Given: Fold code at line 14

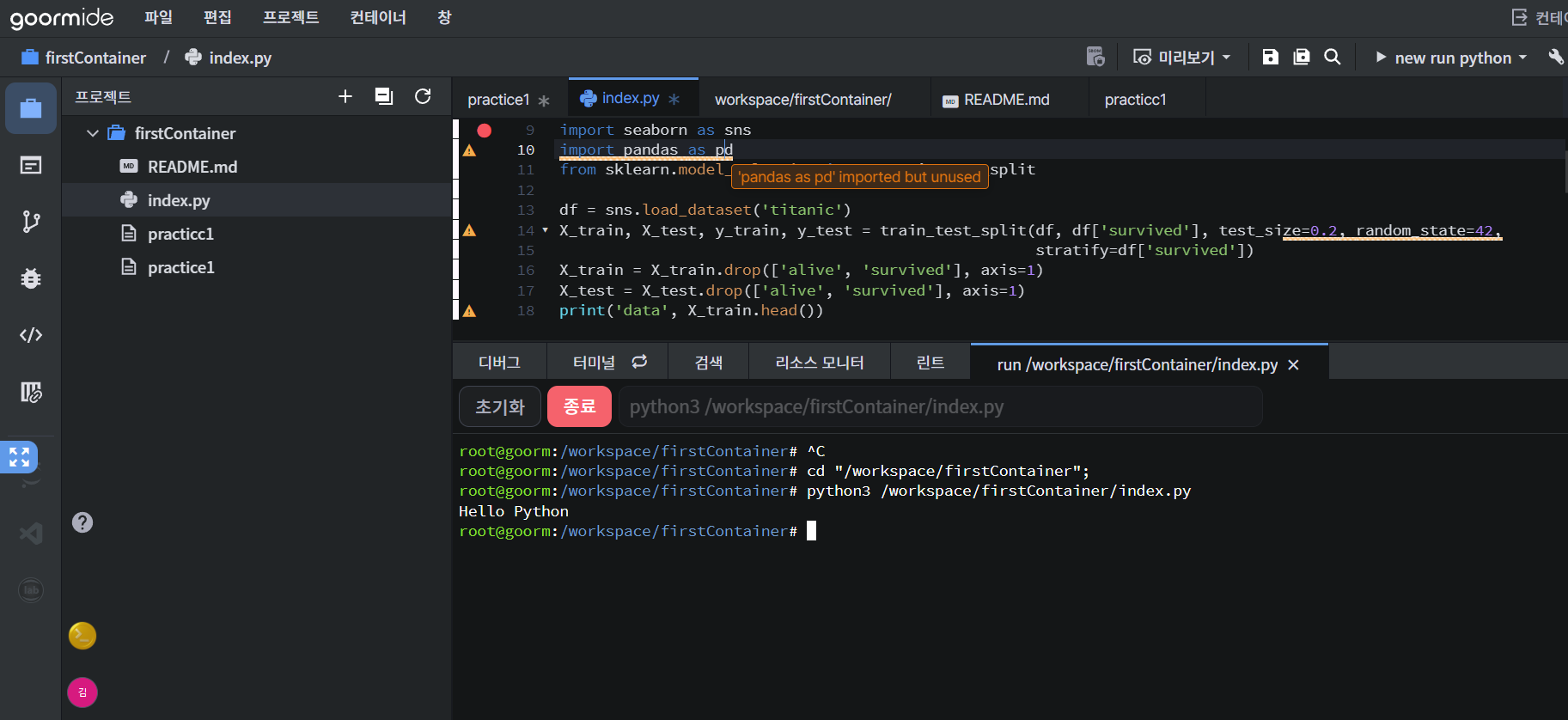Looking at the screenshot, I should [x=545, y=230].
